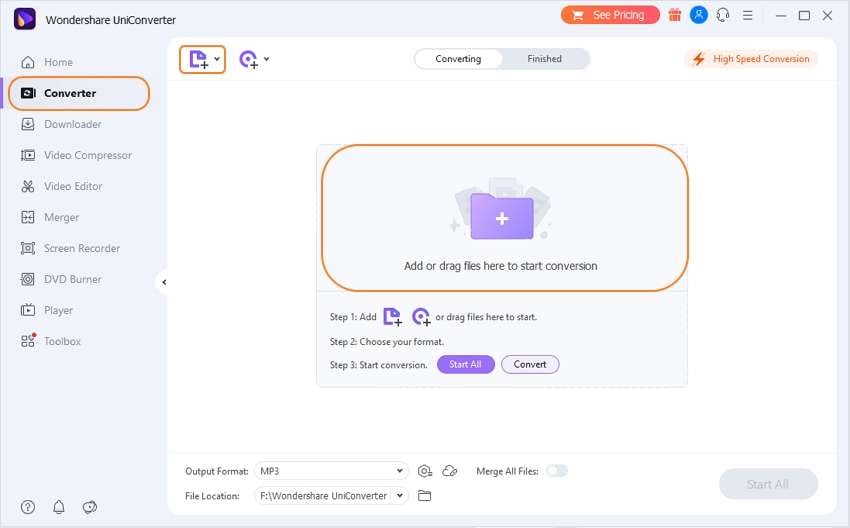Click the Convert button in Step 3
Screen dimensions: 850x528
point(530,364)
